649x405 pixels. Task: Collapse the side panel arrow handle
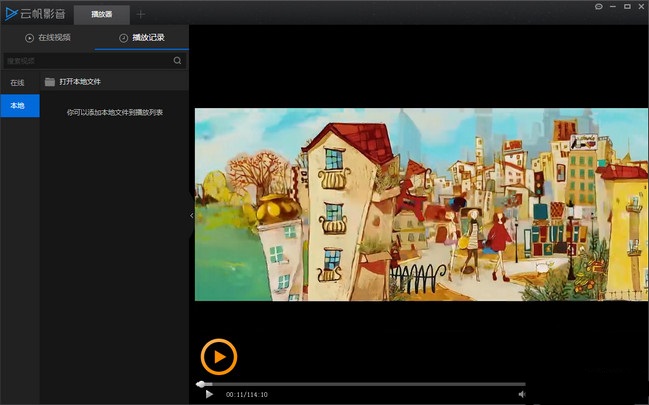click(191, 215)
